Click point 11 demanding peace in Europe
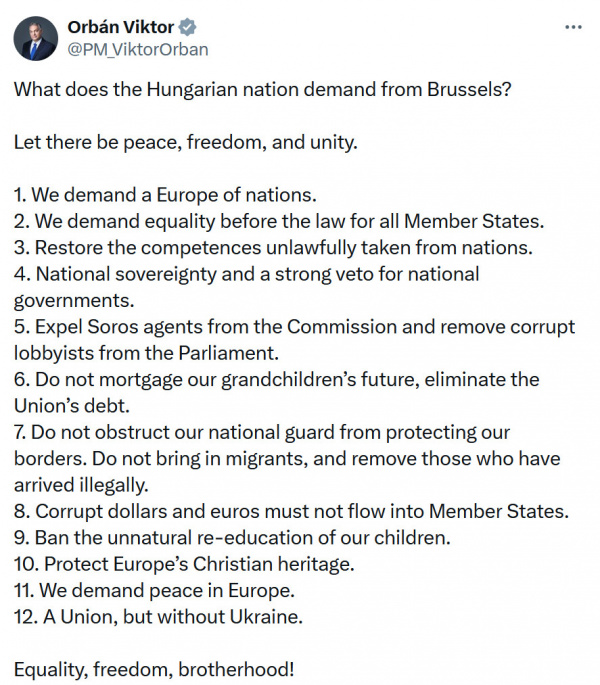The height and width of the screenshot is (685, 600). (x=153, y=590)
